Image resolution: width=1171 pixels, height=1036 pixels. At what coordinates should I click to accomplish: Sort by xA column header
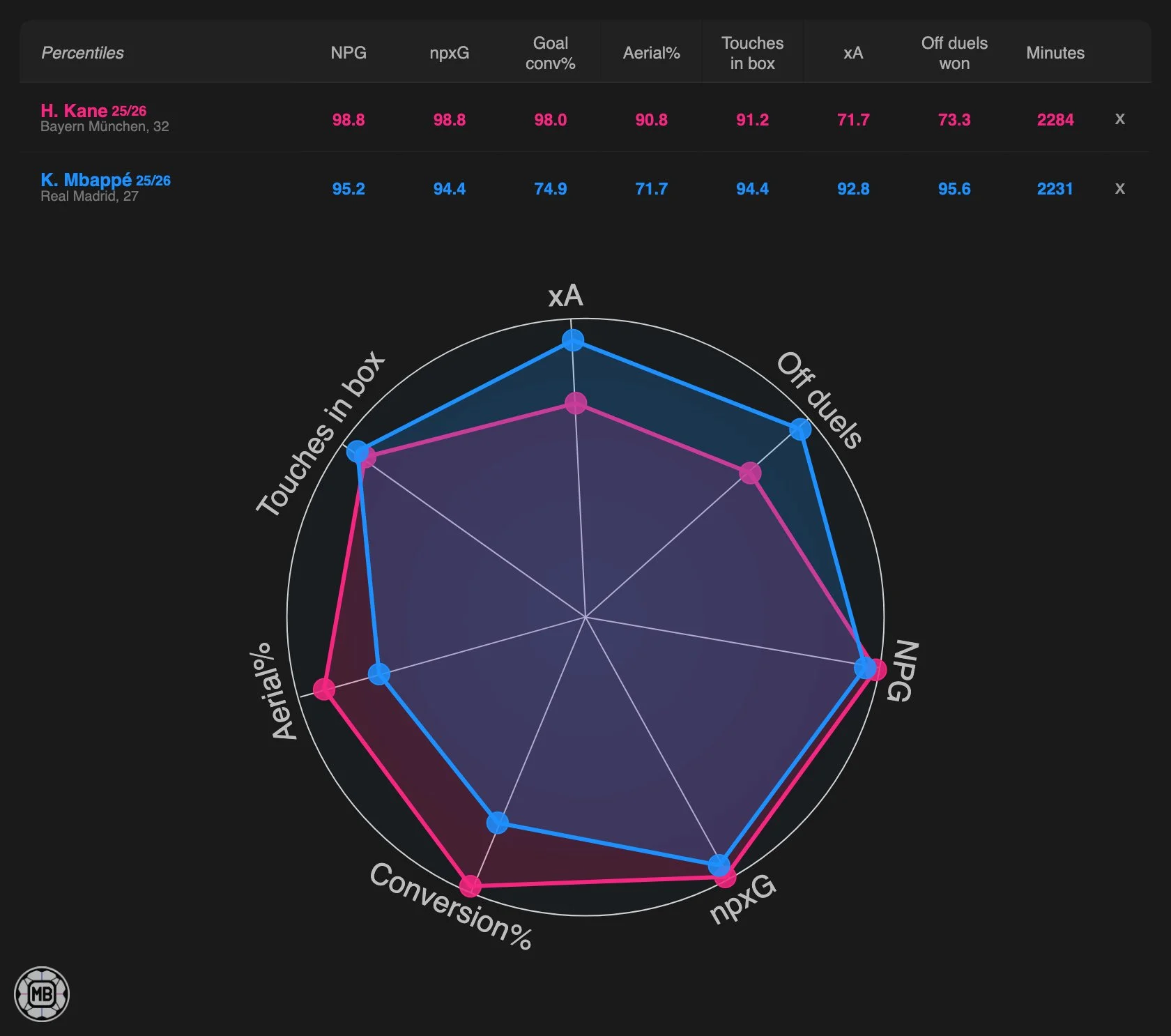click(853, 53)
